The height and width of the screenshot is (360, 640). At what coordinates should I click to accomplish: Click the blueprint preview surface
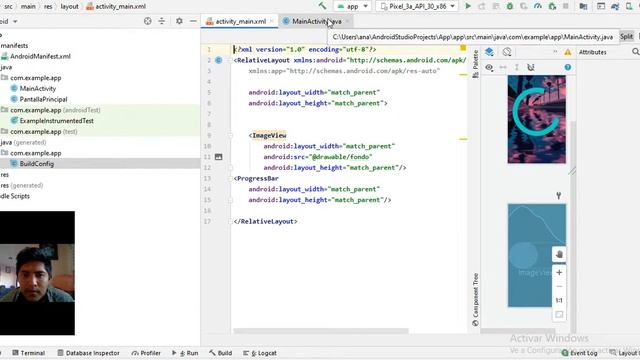537,255
